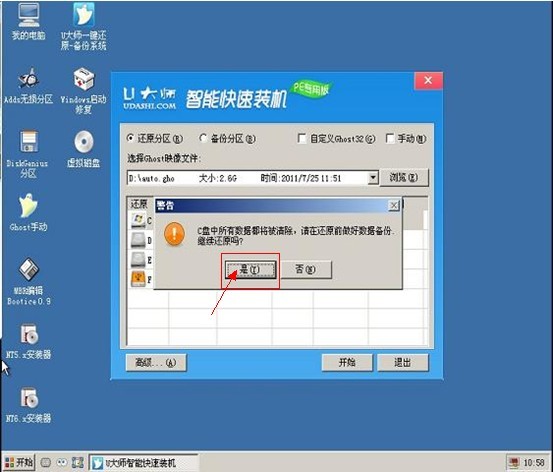Launch Ghost手动 ghost icon
The width and height of the screenshot is (553, 472).
click(x=28, y=212)
